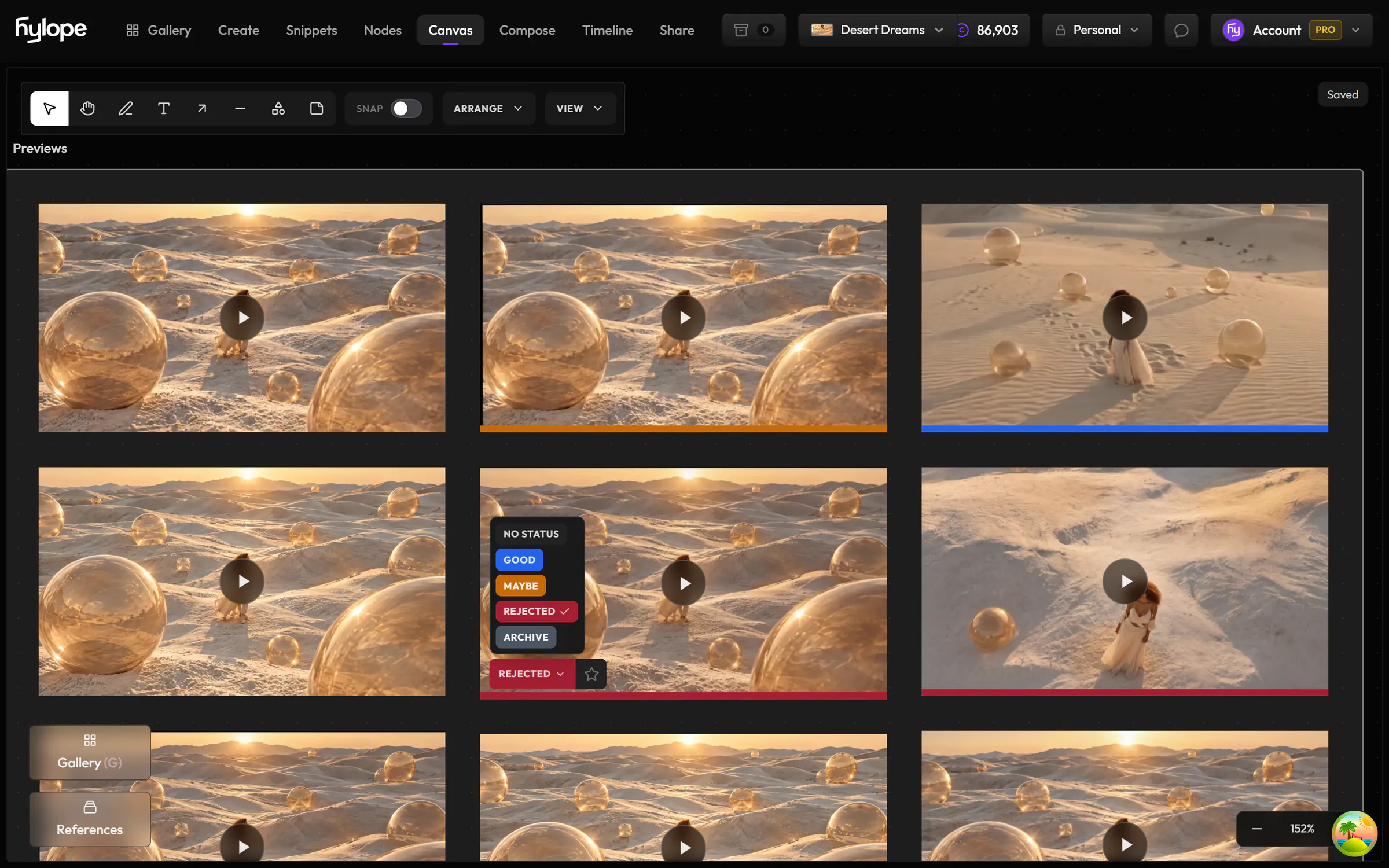The width and height of the screenshot is (1389, 868).
Task: Select the checked REJECTED option in list
Action: pyautogui.click(x=537, y=611)
